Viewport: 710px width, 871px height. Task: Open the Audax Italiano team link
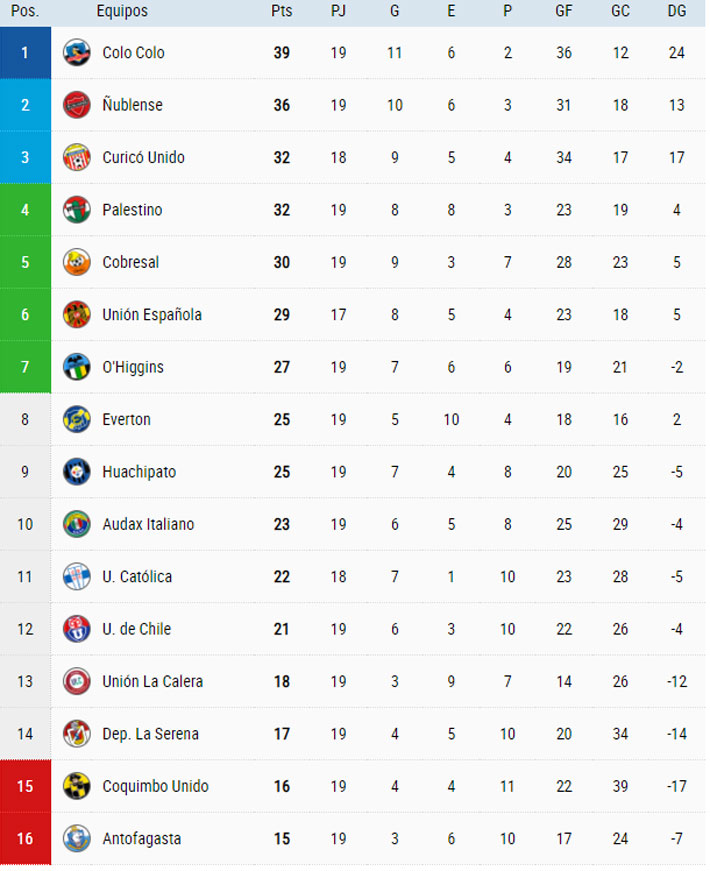coord(148,524)
